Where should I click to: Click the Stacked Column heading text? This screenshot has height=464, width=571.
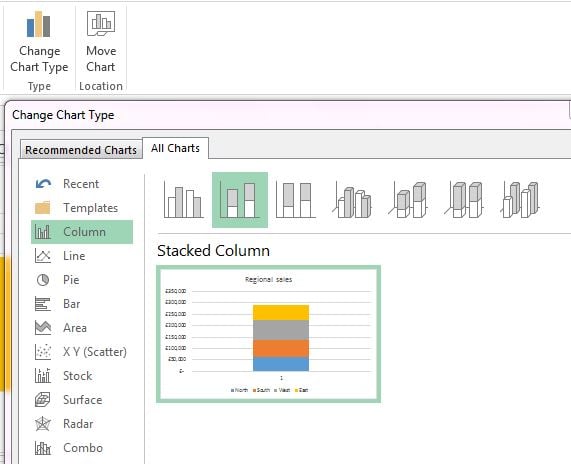[x=213, y=251]
